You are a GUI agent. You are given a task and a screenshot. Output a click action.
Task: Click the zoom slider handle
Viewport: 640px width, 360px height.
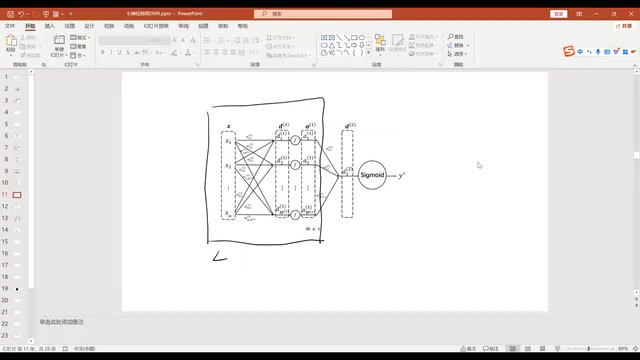[x=589, y=349]
